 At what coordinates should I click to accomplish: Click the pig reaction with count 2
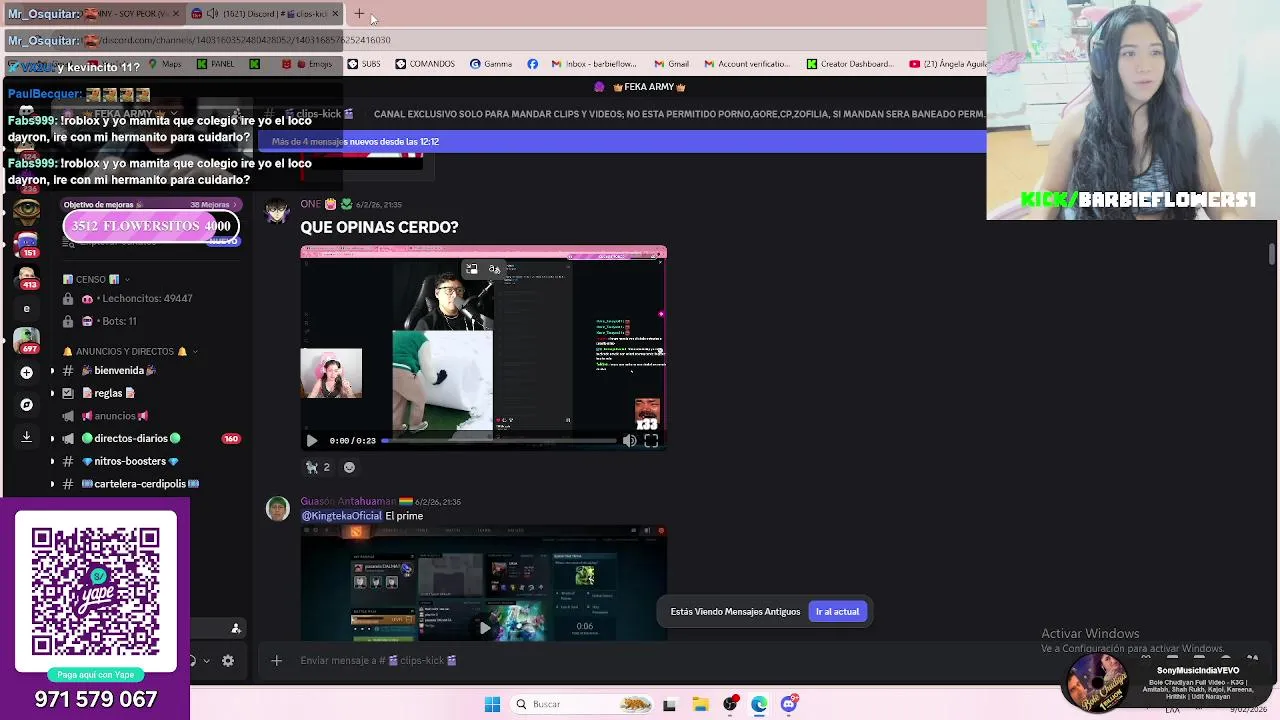click(x=318, y=467)
